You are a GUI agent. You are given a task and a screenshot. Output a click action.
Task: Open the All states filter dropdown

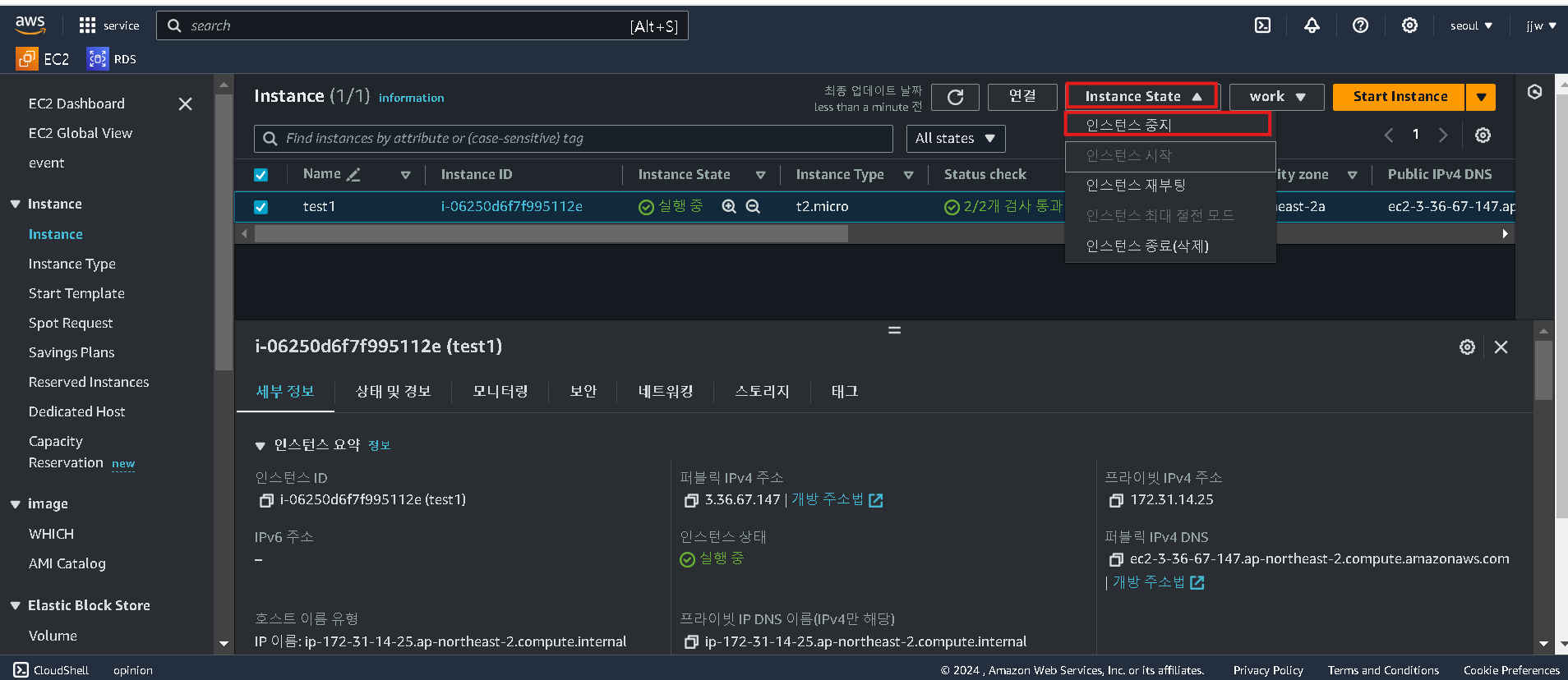955,138
